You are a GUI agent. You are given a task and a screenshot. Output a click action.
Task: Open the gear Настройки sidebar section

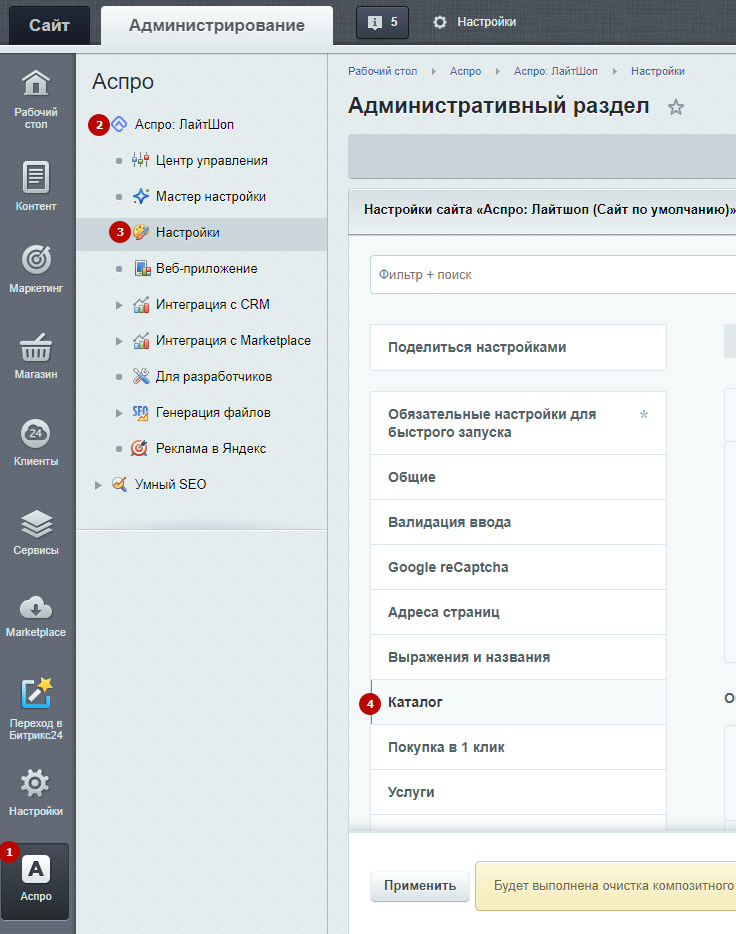[x=36, y=792]
